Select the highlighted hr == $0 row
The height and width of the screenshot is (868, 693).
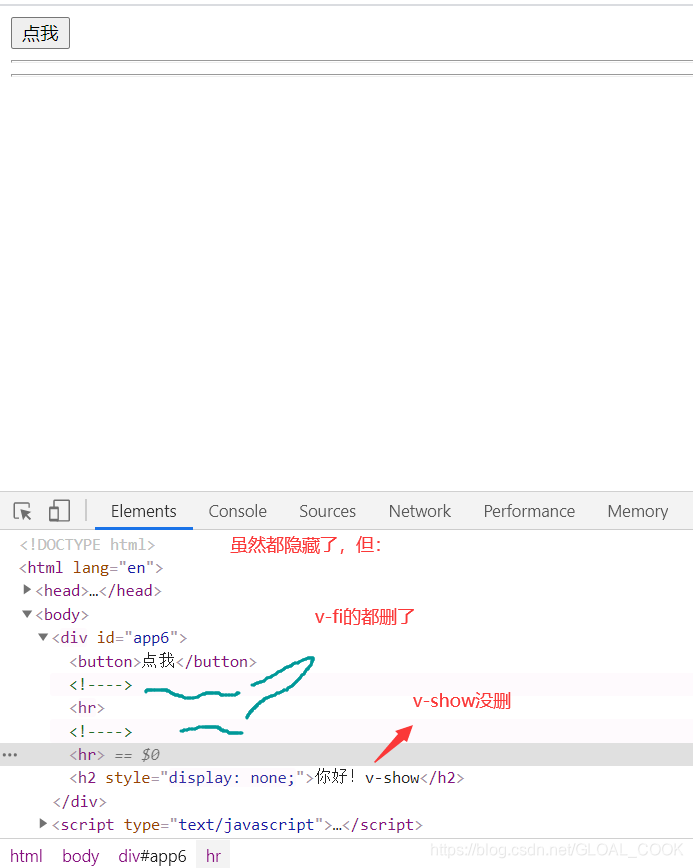pyautogui.click(x=346, y=755)
